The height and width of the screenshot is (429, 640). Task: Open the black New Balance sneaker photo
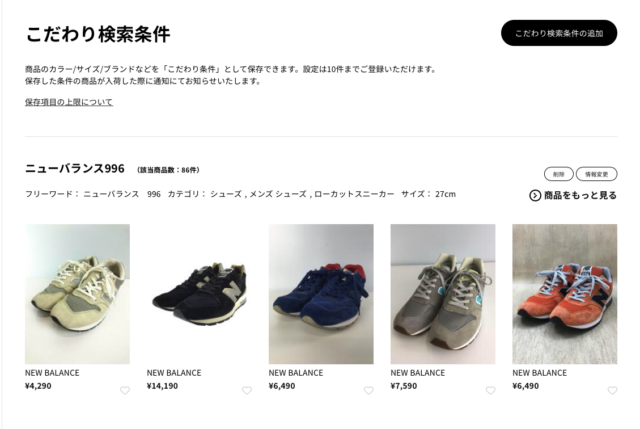click(x=199, y=294)
